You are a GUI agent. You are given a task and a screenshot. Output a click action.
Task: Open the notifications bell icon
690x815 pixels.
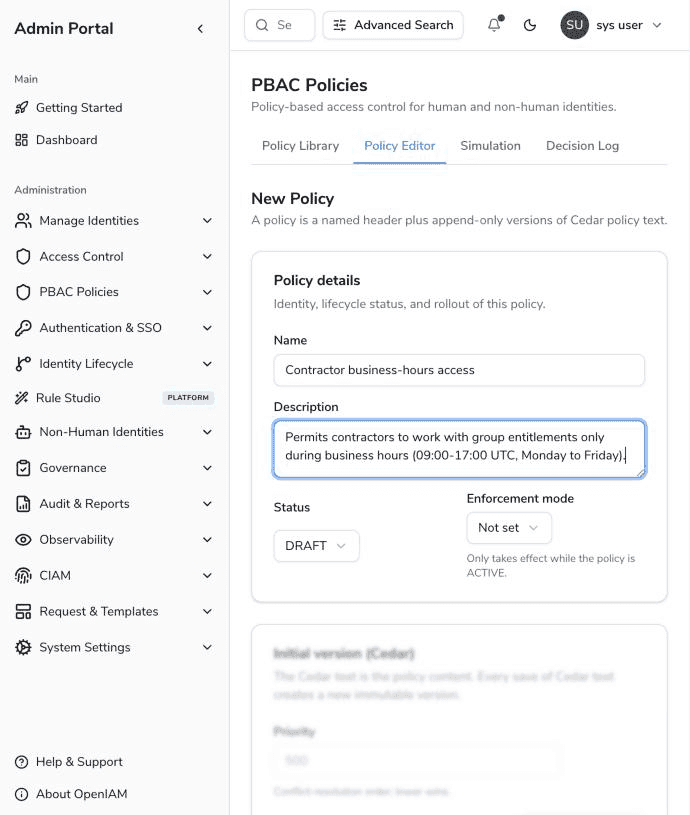tap(495, 25)
